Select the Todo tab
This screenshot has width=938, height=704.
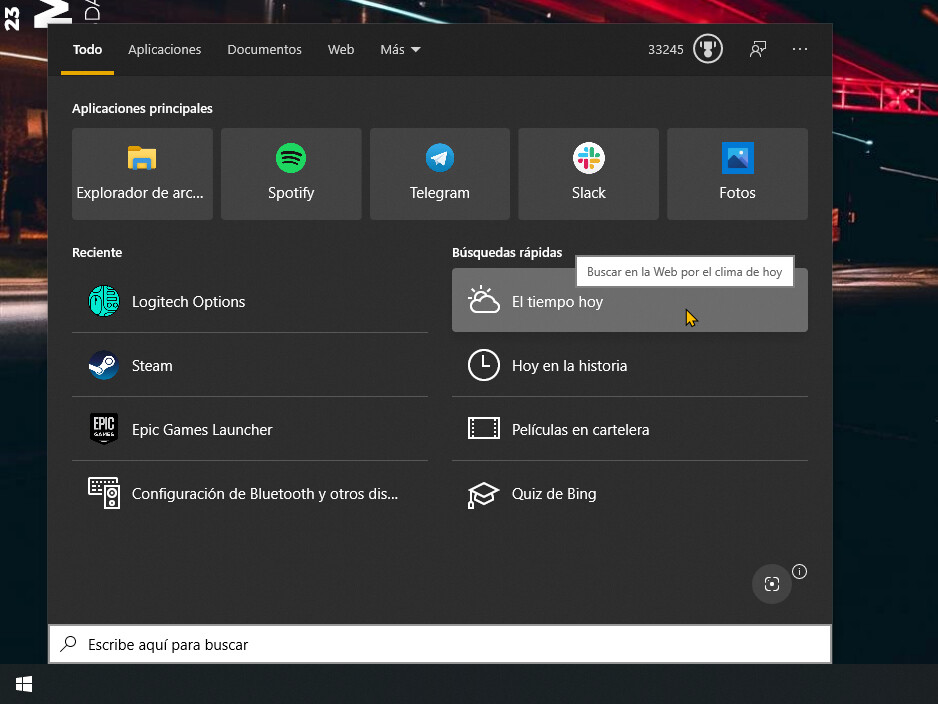[87, 50]
